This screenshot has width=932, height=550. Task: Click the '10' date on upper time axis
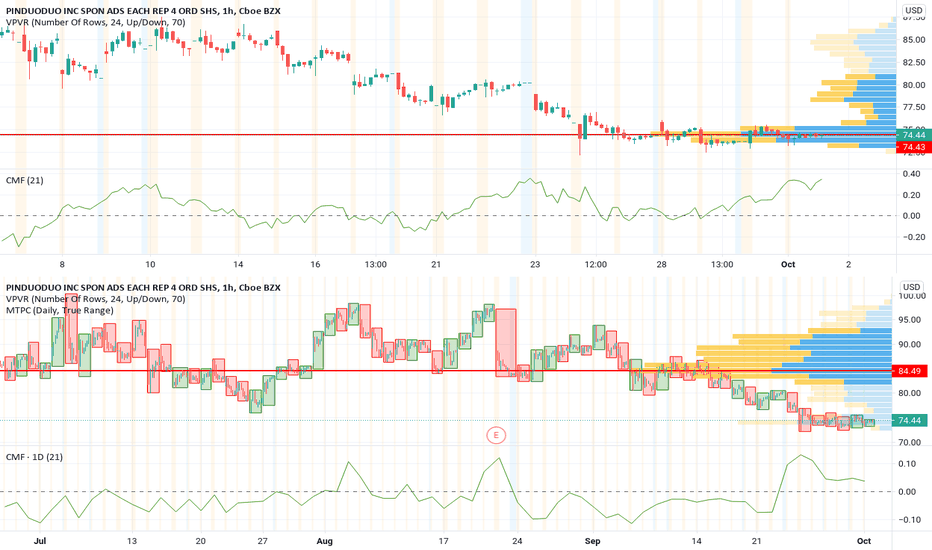click(150, 265)
